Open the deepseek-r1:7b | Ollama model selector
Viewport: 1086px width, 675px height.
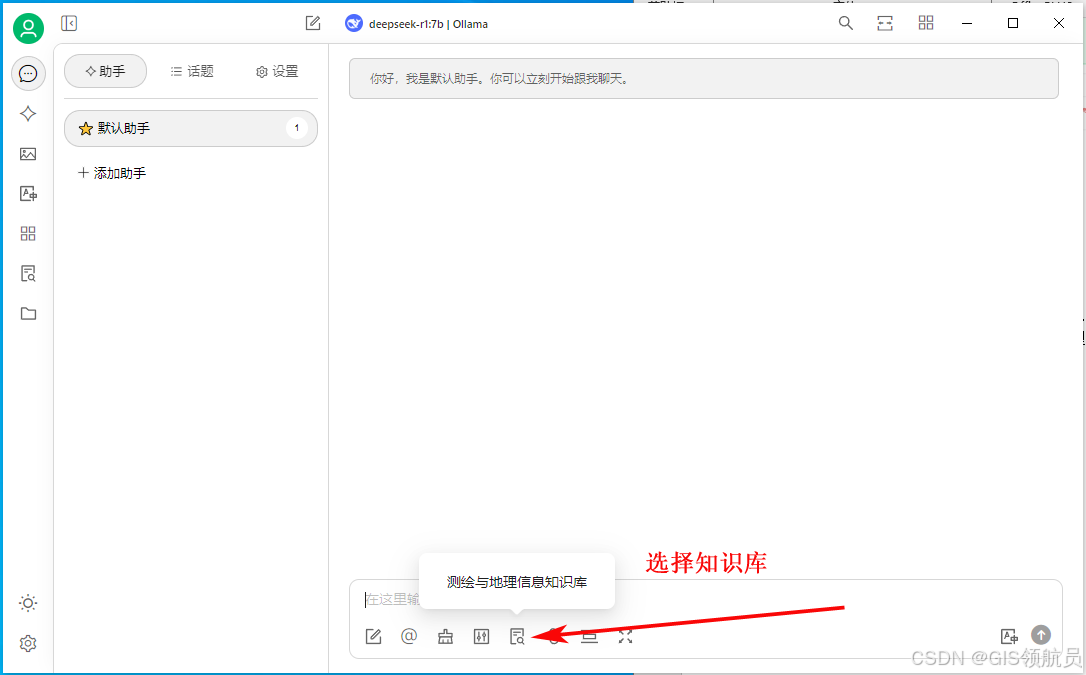(x=416, y=24)
